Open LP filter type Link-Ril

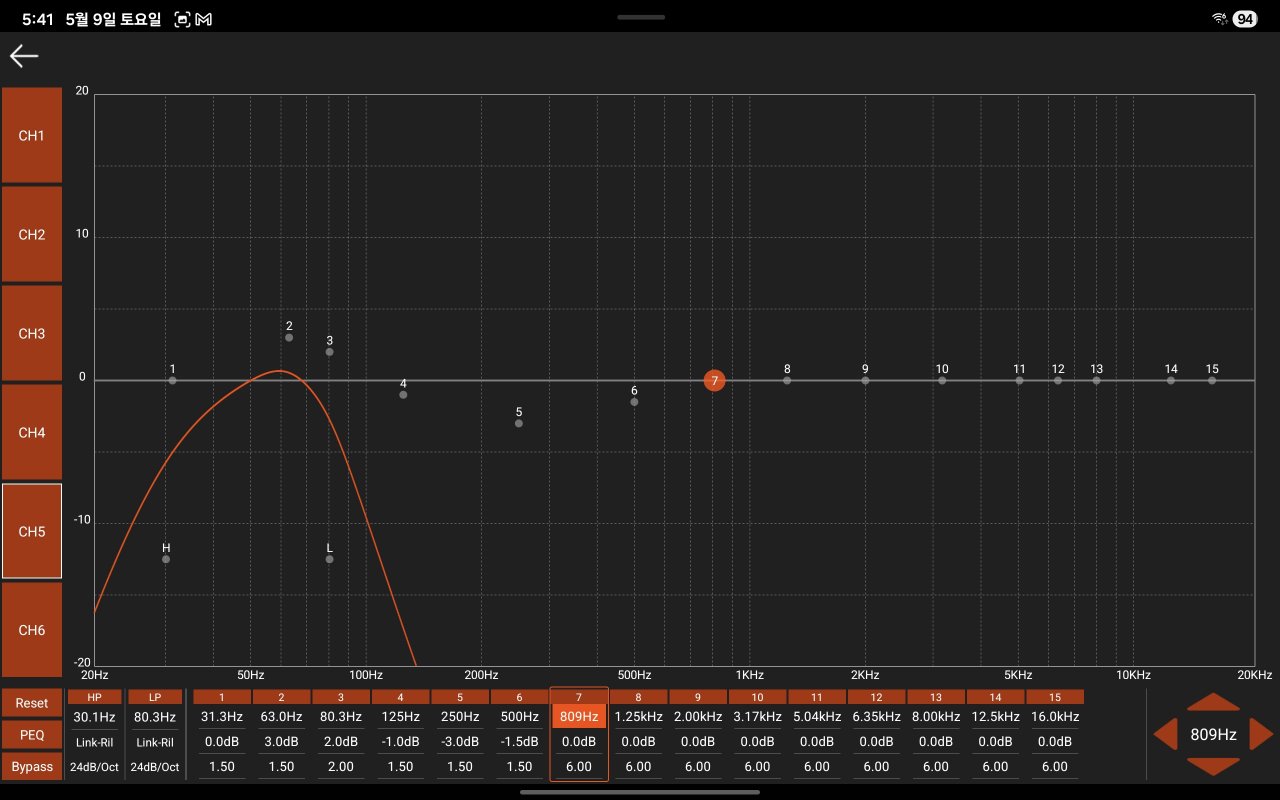click(x=155, y=742)
